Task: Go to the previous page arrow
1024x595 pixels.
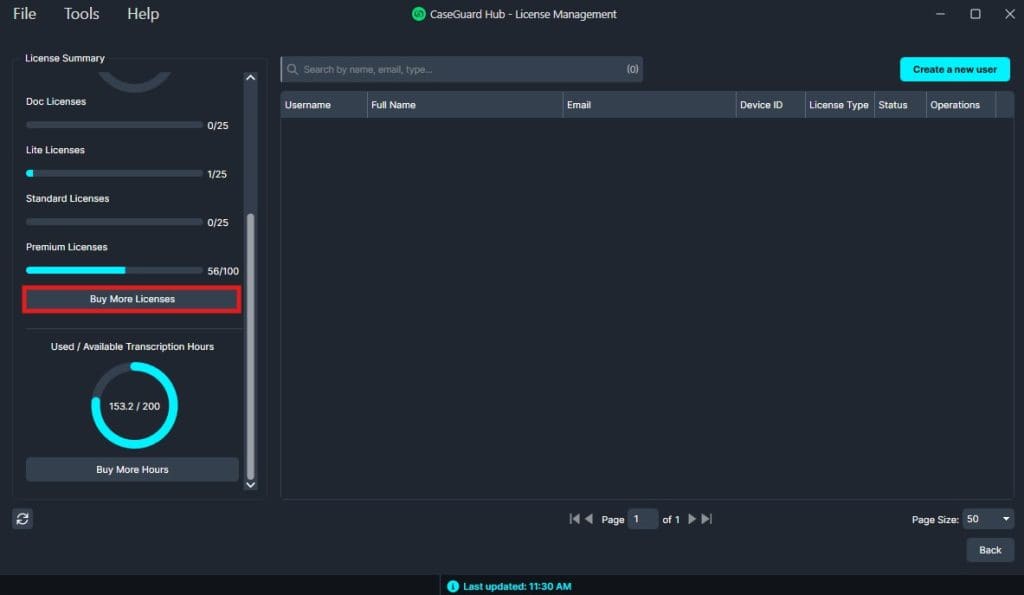Action: point(589,519)
